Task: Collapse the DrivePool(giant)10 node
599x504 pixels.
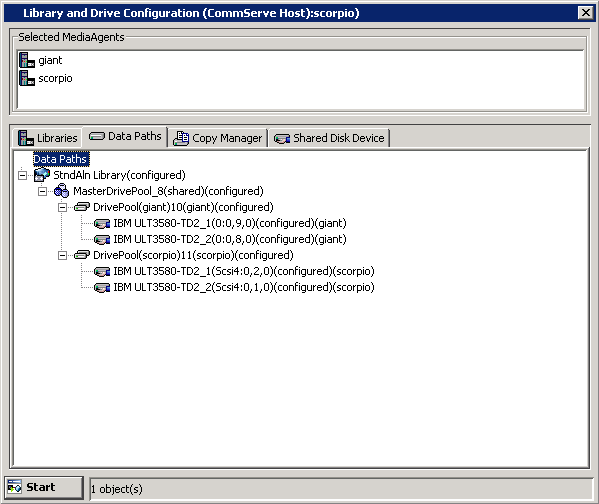Action: tap(62, 207)
